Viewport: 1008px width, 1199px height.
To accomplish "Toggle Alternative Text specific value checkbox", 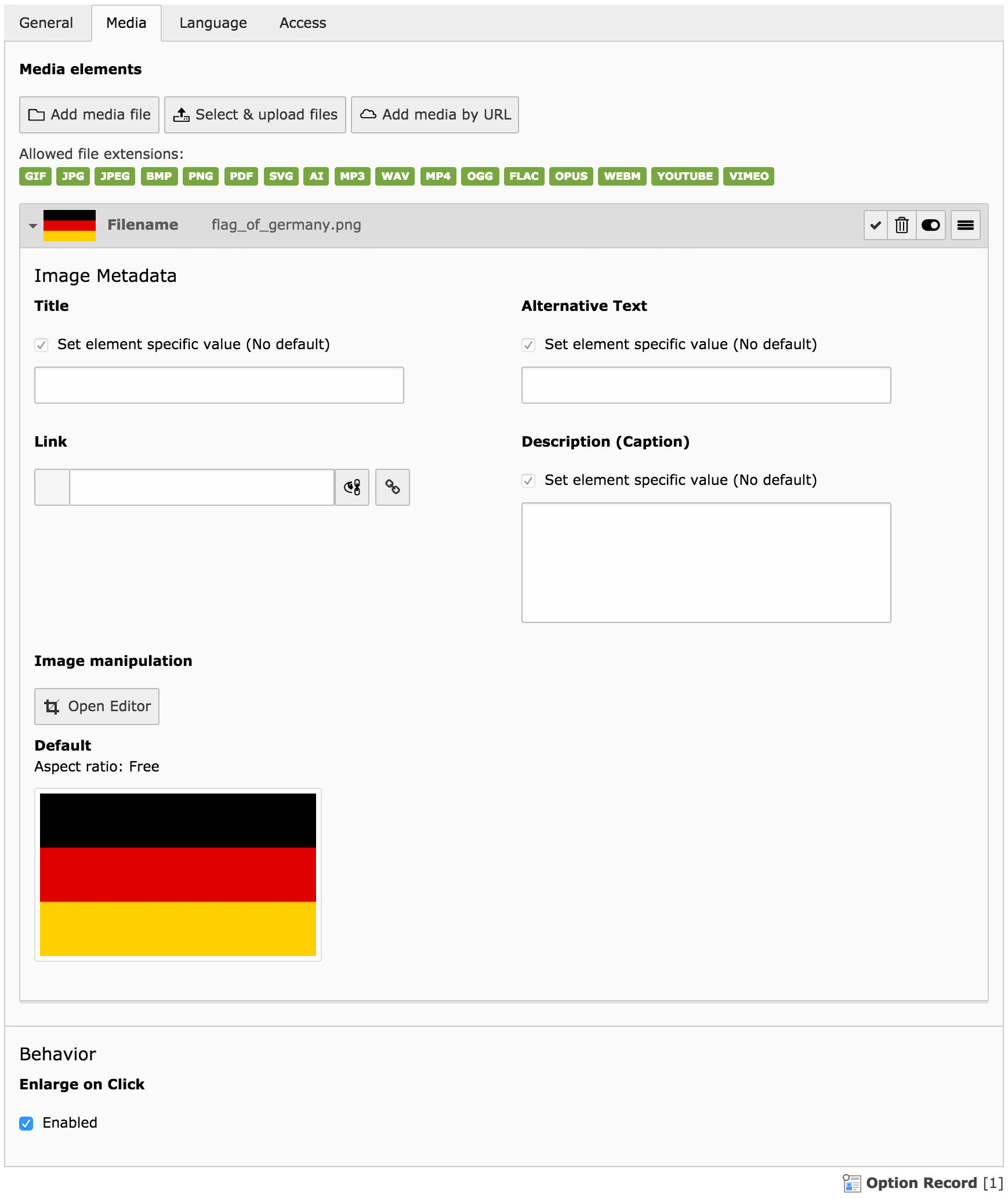I will (528, 345).
